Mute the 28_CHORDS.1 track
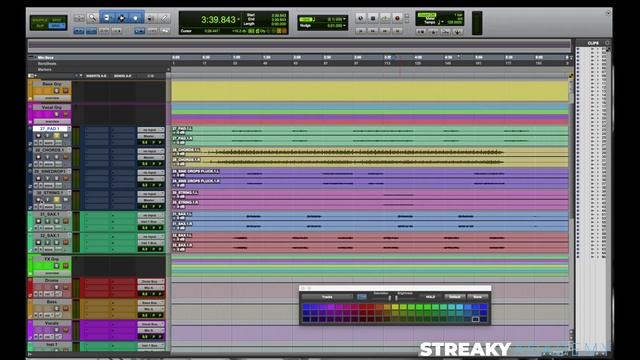 [65, 157]
